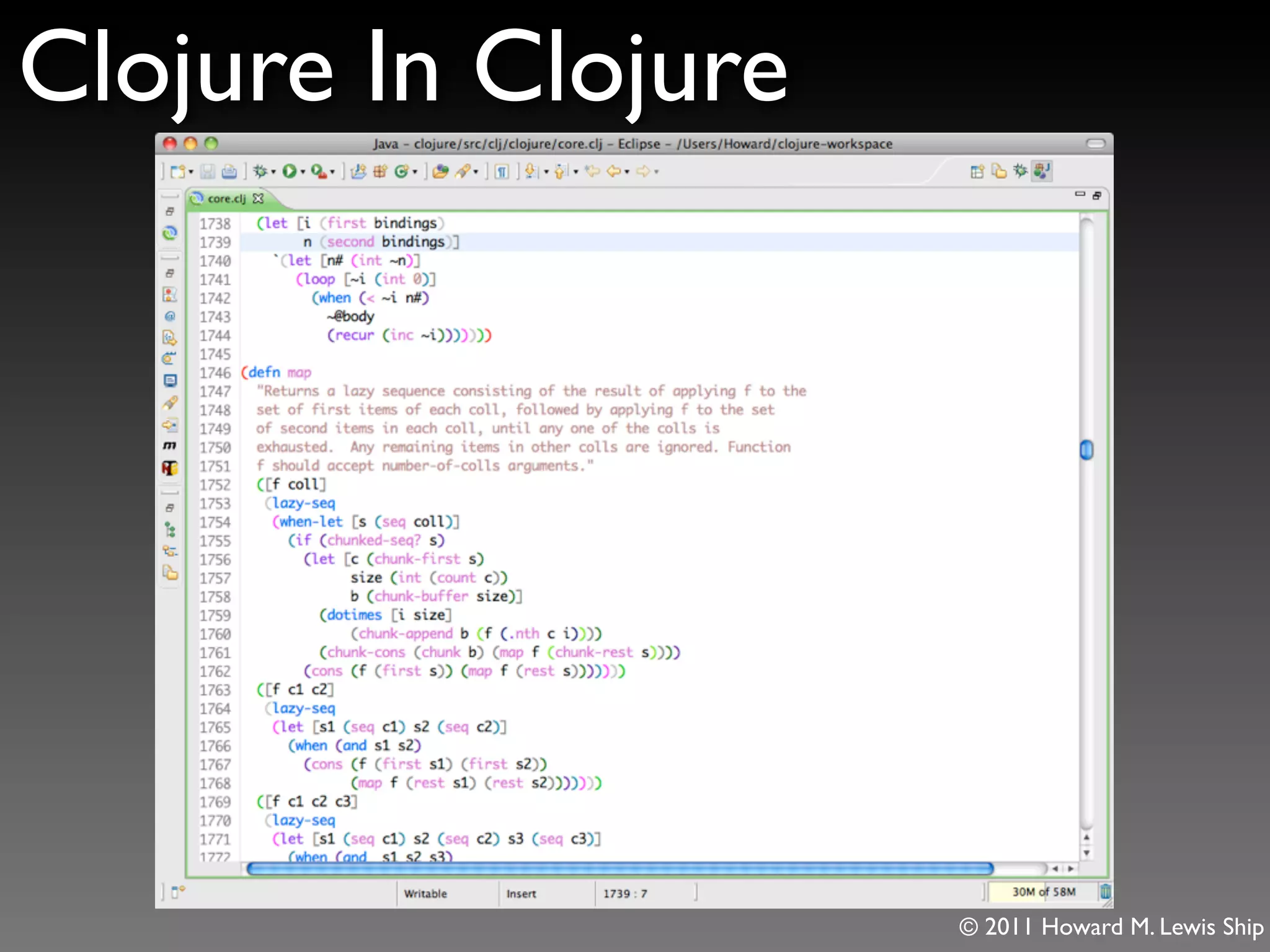1270x952 pixels.
Task: Click the New file wizard icon
Action: [x=178, y=172]
